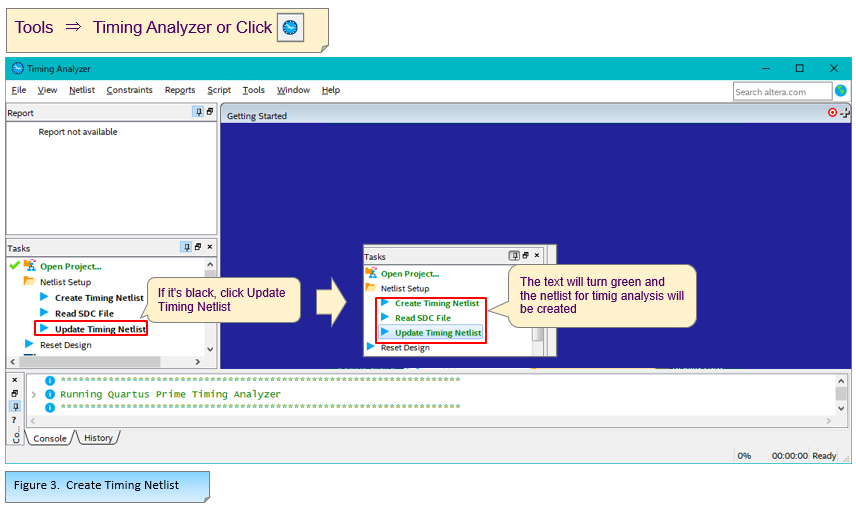Open the Netlist menu
Viewport: 856px width, 507px height.
point(82,90)
